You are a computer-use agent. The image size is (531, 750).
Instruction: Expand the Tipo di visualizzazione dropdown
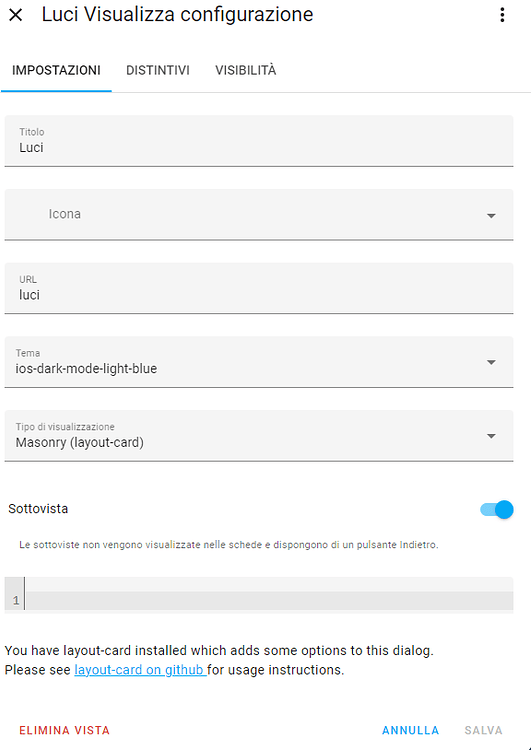coord(491,436)
